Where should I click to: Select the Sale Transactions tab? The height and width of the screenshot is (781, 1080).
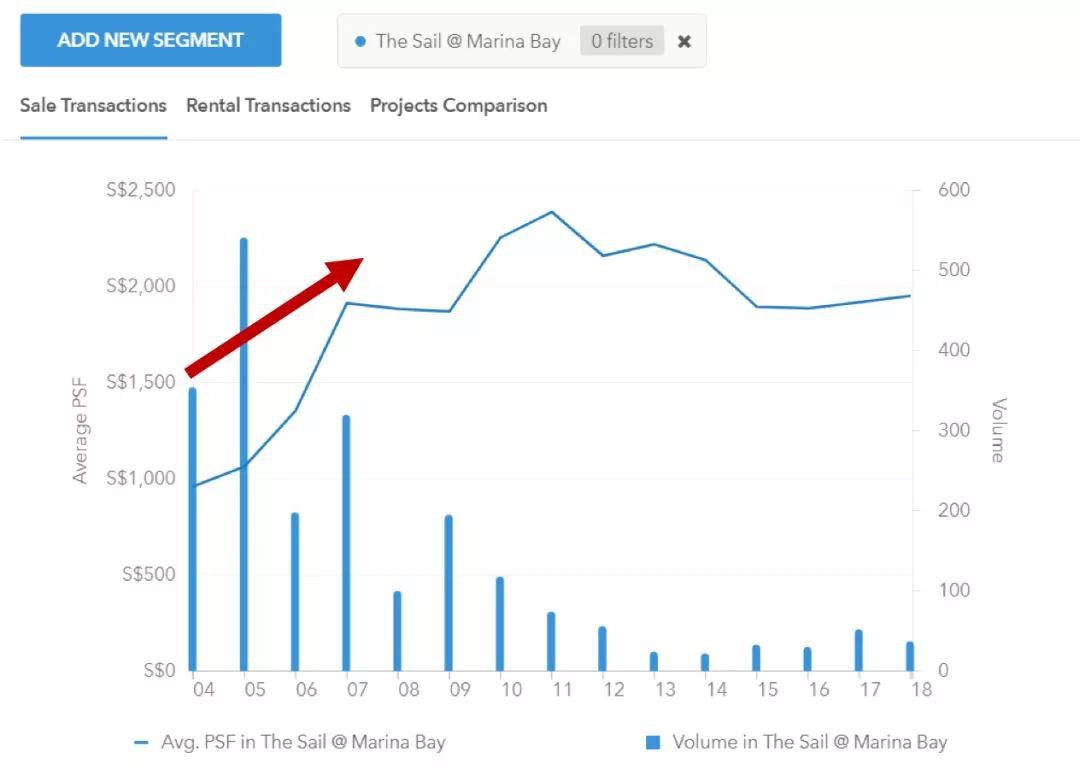pos(93,106)
